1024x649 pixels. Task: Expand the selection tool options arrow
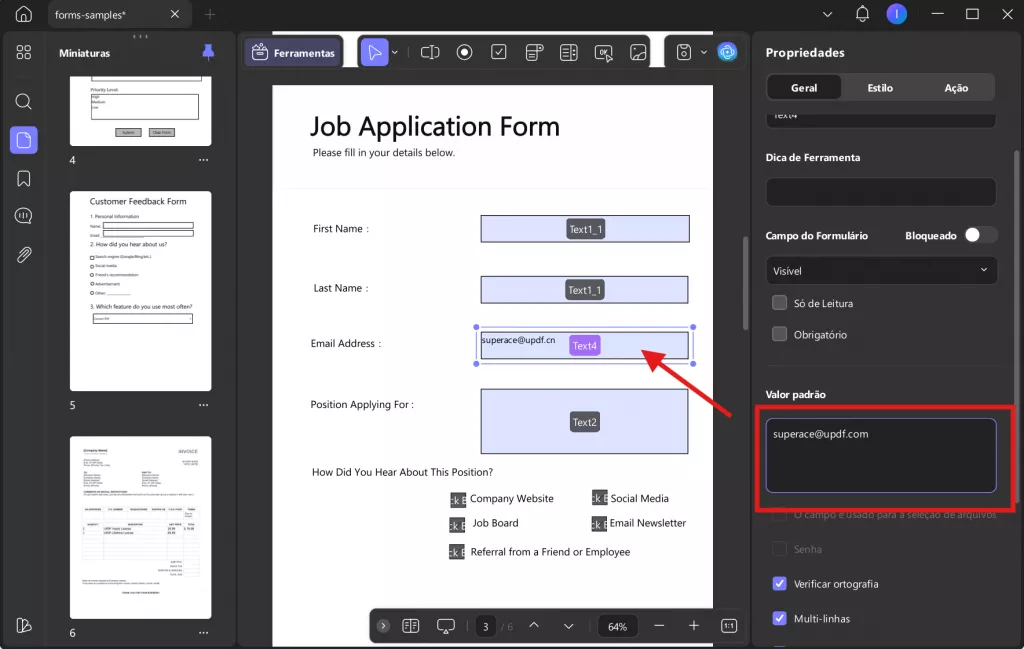pos(394,52)
